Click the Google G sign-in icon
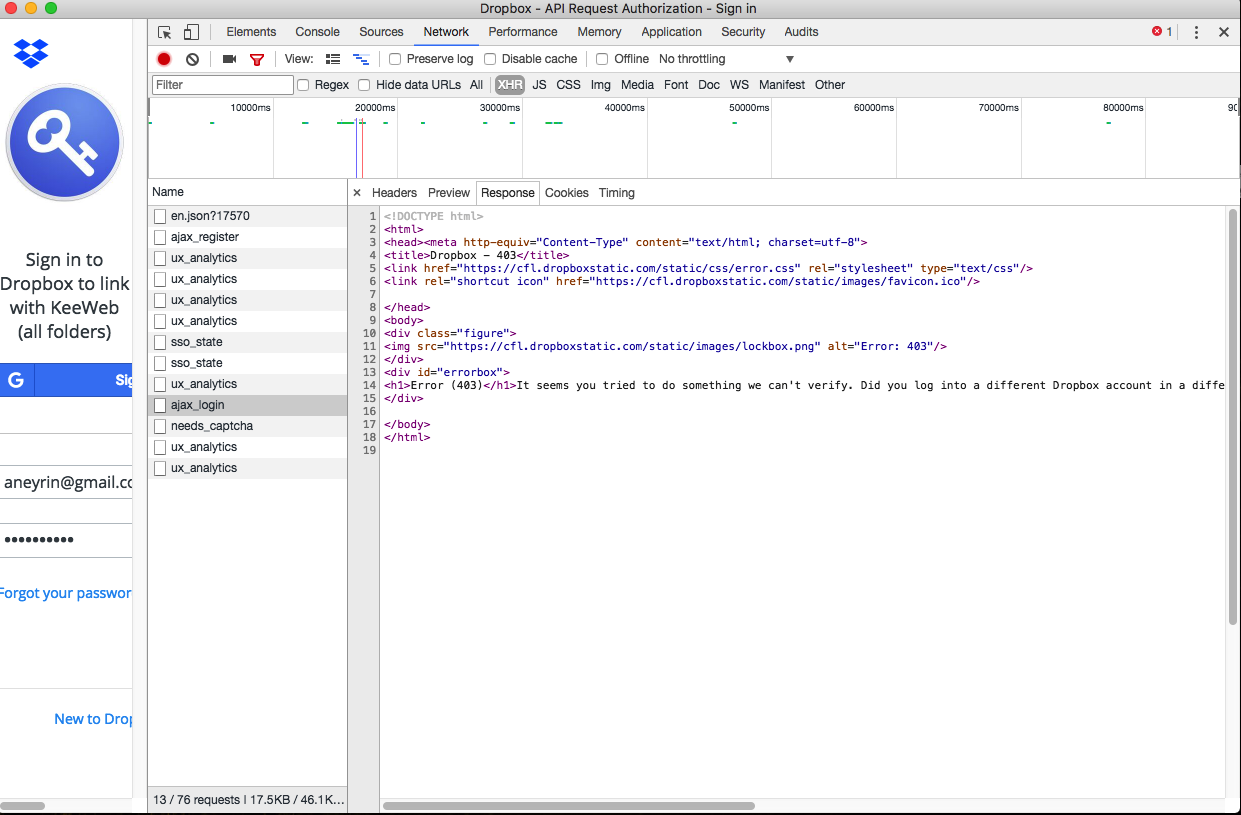 (x=16, y=380)
